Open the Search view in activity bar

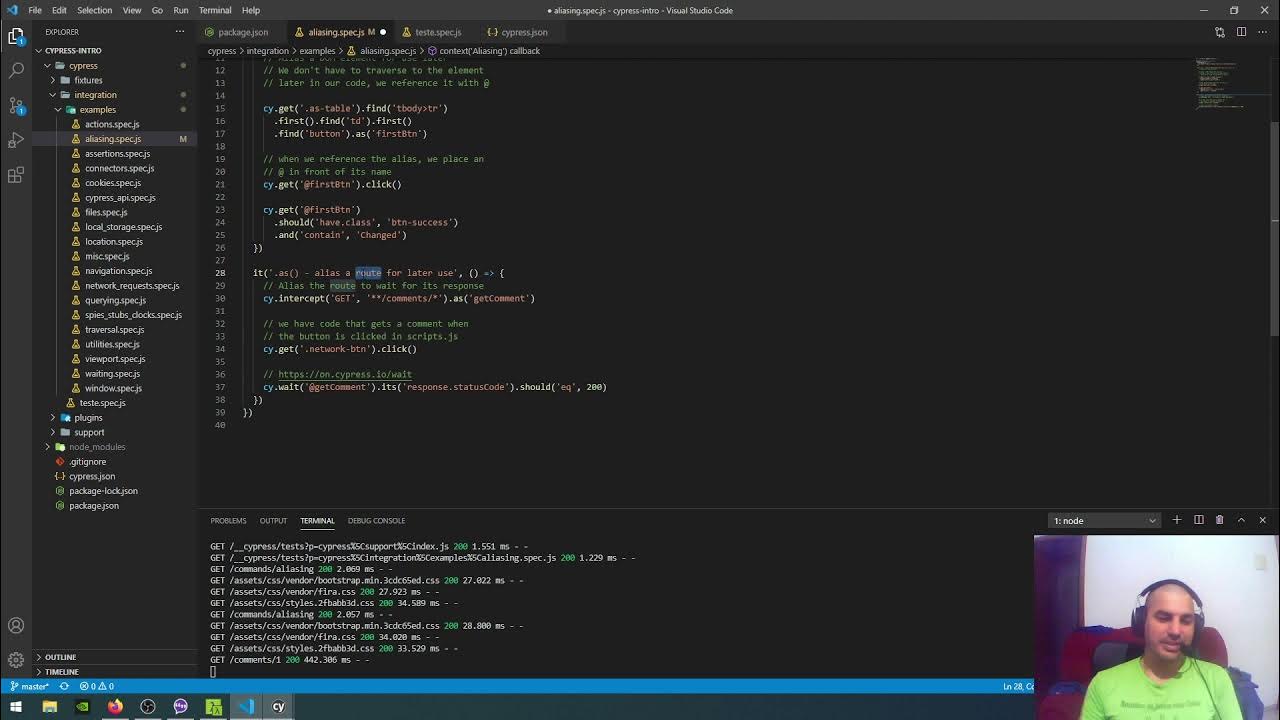(16, 71)
